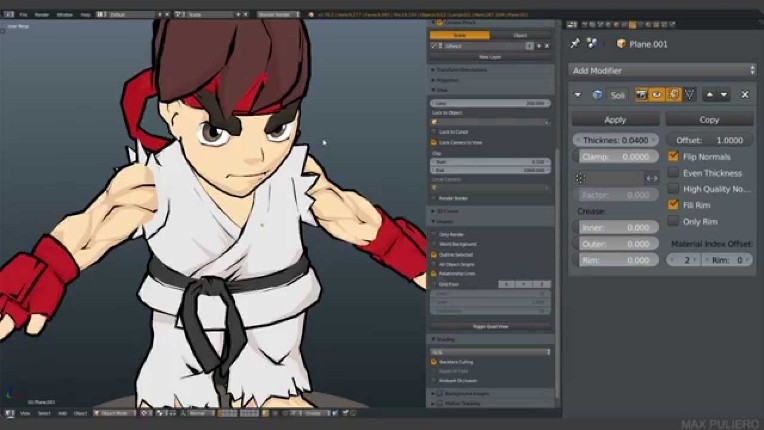Enable Ambient Occlusion checkbox
The height and width of the screenshot is (430, 764).
point(434,381)
